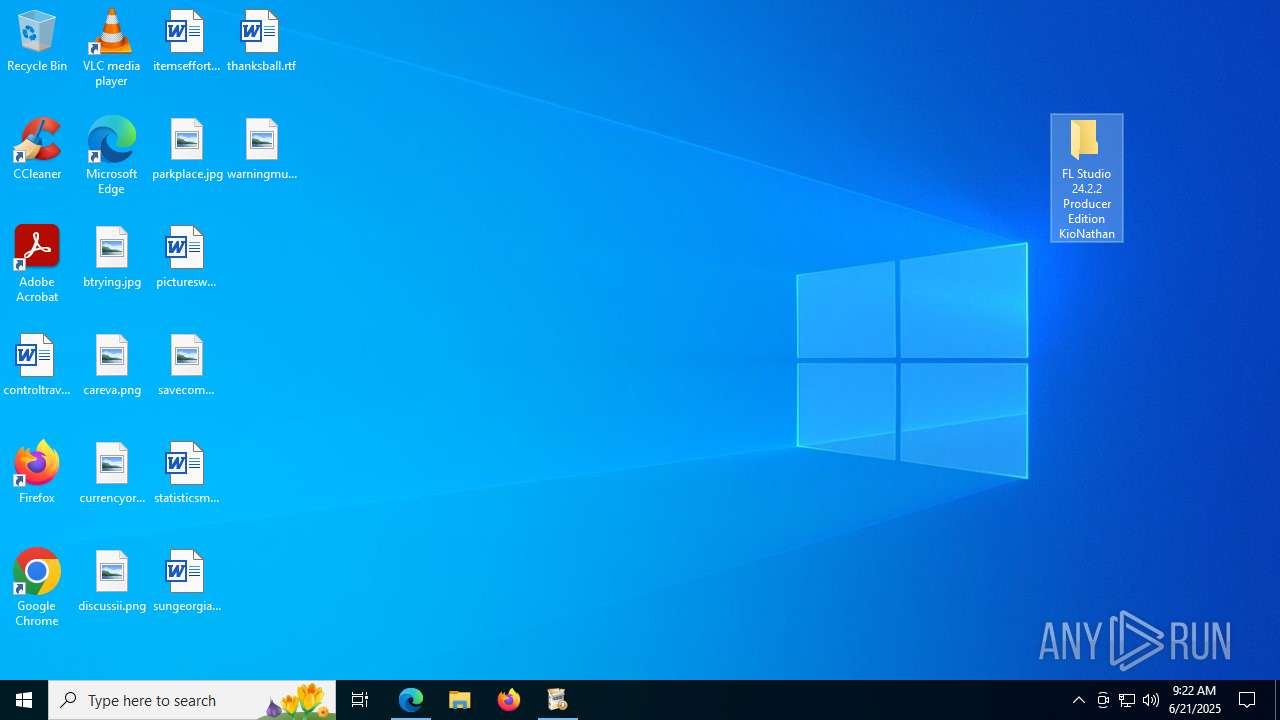Select the parkplace.jpg image file
The width and height of the screenshot is (1280, 720).
(x=187, y=150)
